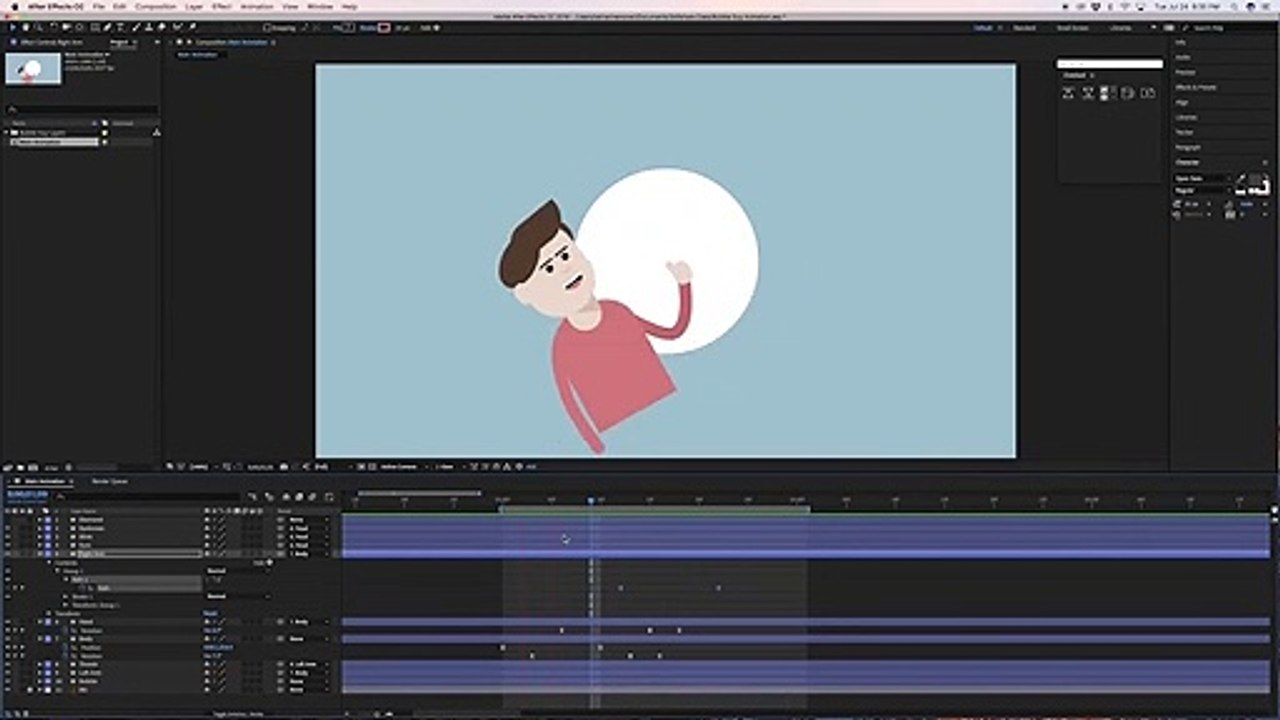The width and height of the screenshot is (1280, 720).
Task: Open the composition mini-flowchart in timeline
Action: (x=252, y=496)
